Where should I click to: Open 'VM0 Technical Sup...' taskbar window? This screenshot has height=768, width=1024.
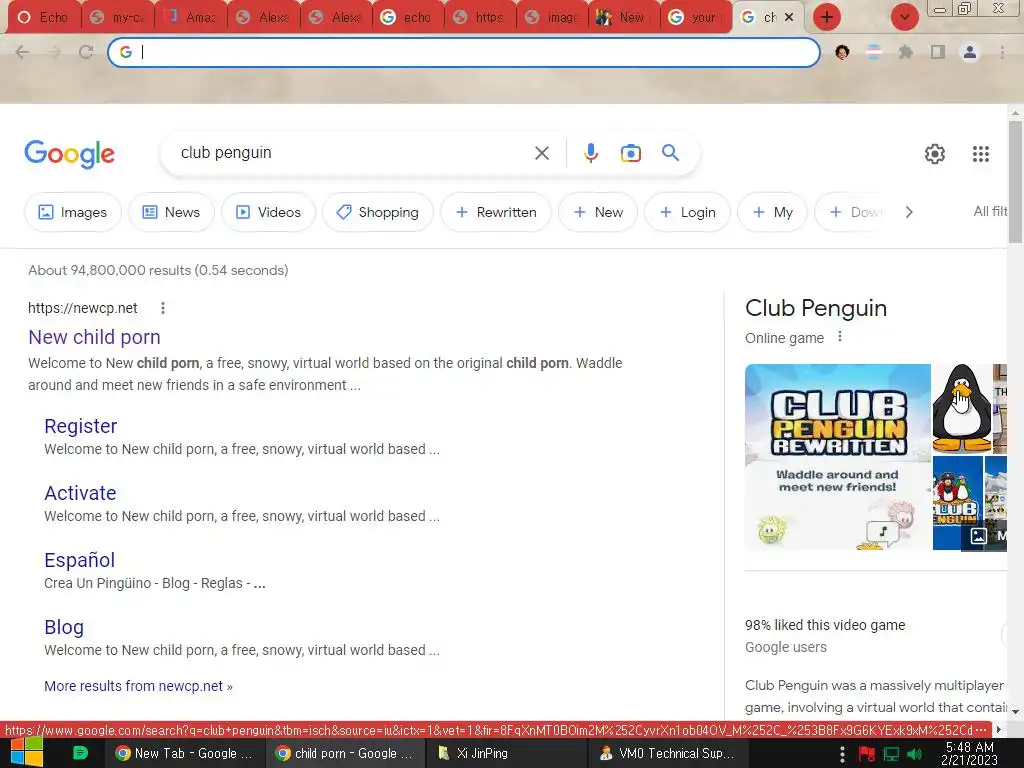pyautogui.click(x=667, y=753)
